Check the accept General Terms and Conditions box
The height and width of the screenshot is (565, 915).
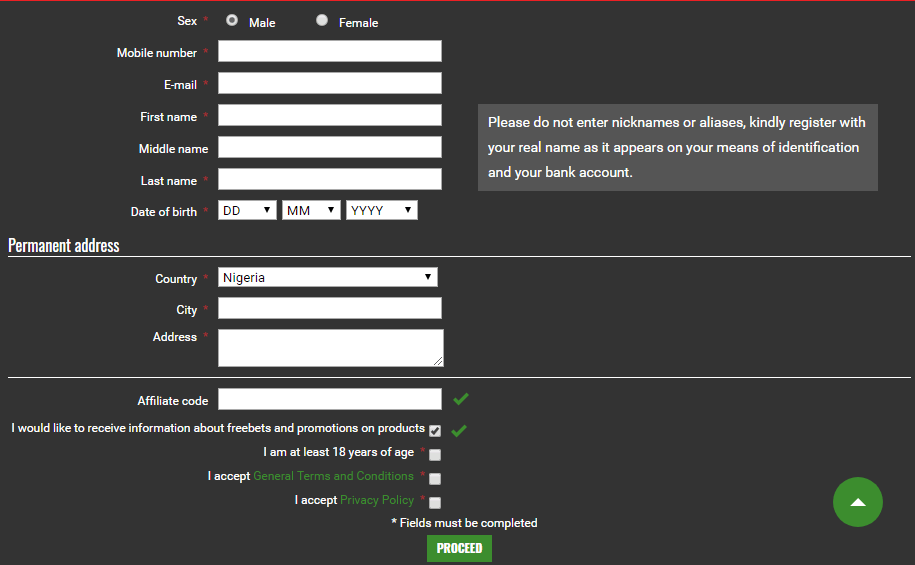(x=435, y=479)
